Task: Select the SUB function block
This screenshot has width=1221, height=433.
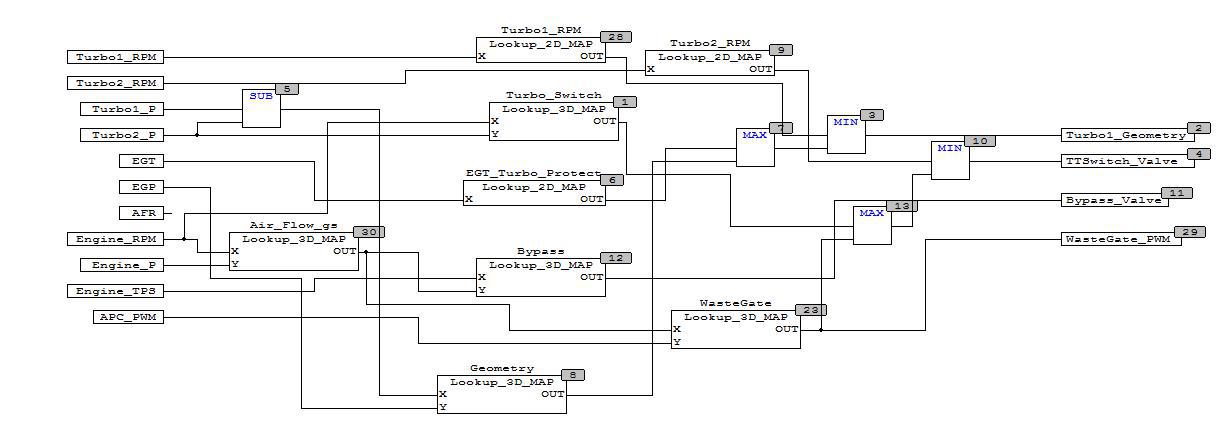Action: [x=261, y=109]
